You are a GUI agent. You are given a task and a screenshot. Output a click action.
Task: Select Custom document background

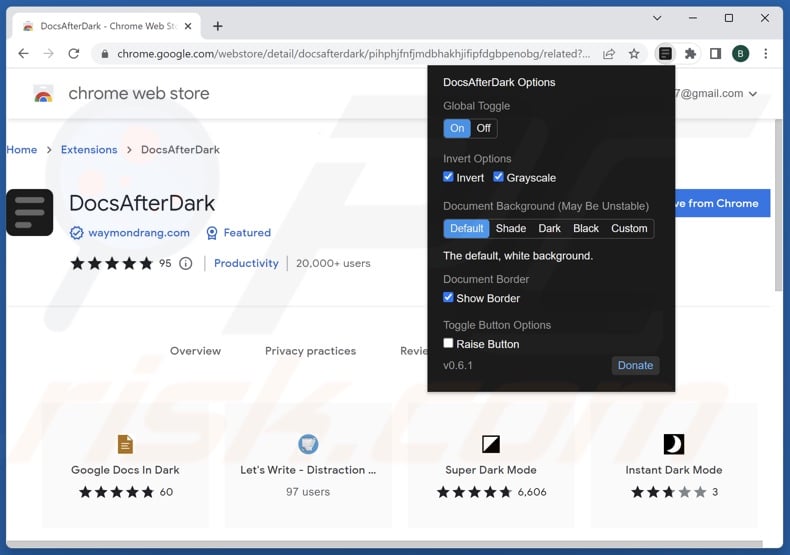pyautogui.click(x=629, y=229)
